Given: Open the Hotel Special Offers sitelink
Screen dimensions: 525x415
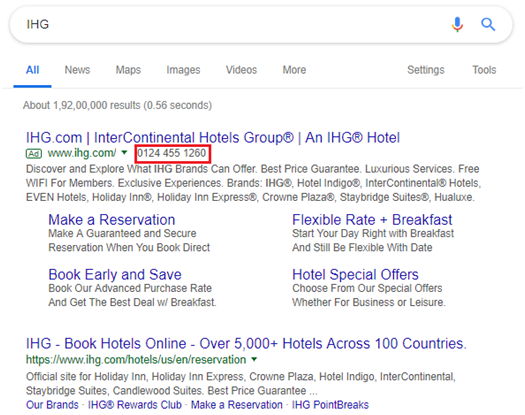Looking at the screenshot, I should (355, 275).
